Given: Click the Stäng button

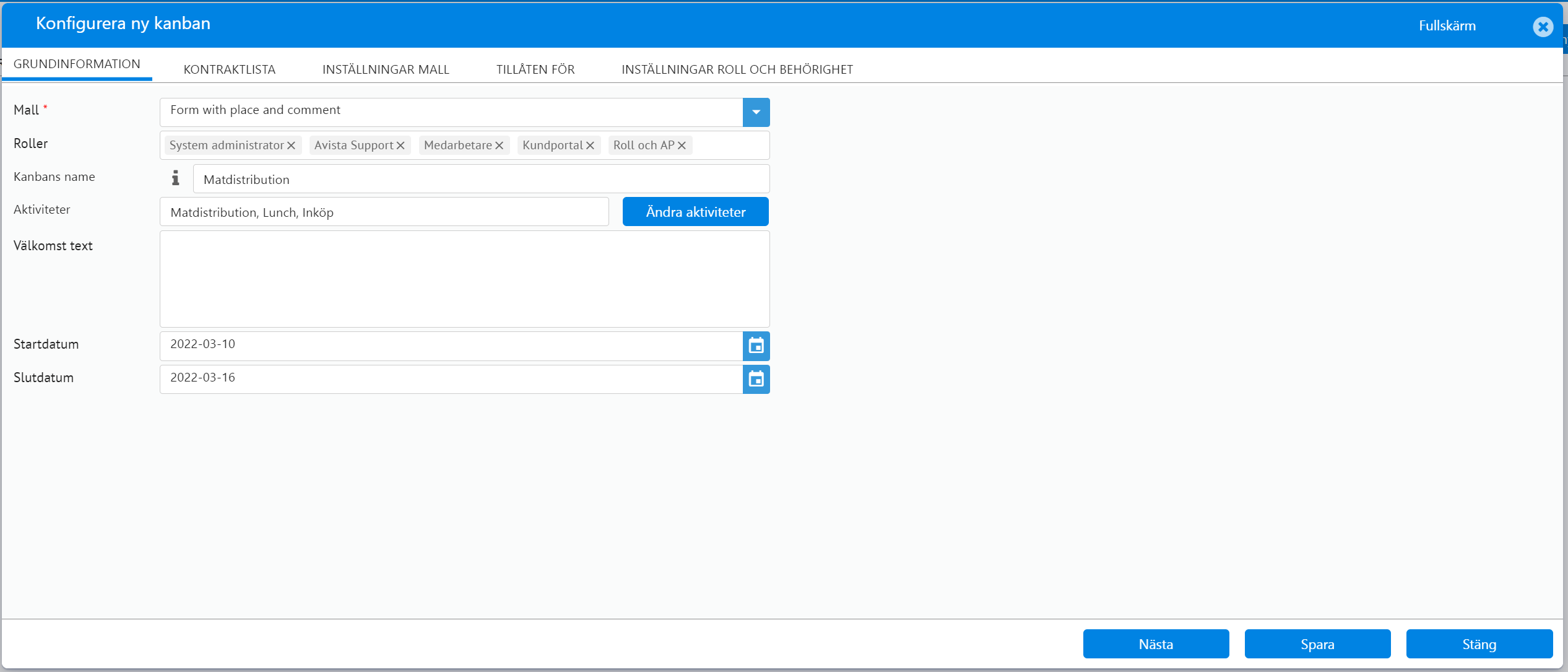Looking at the screenshot, I should pos(1479,644).
